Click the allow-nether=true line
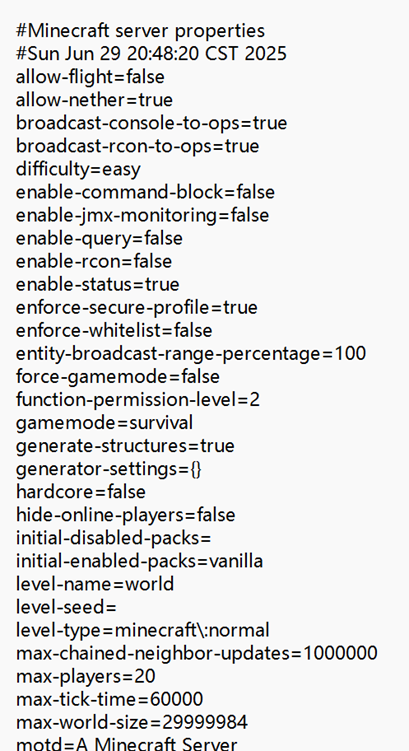This screenshot has width=409, height=751. pos(94,100)
